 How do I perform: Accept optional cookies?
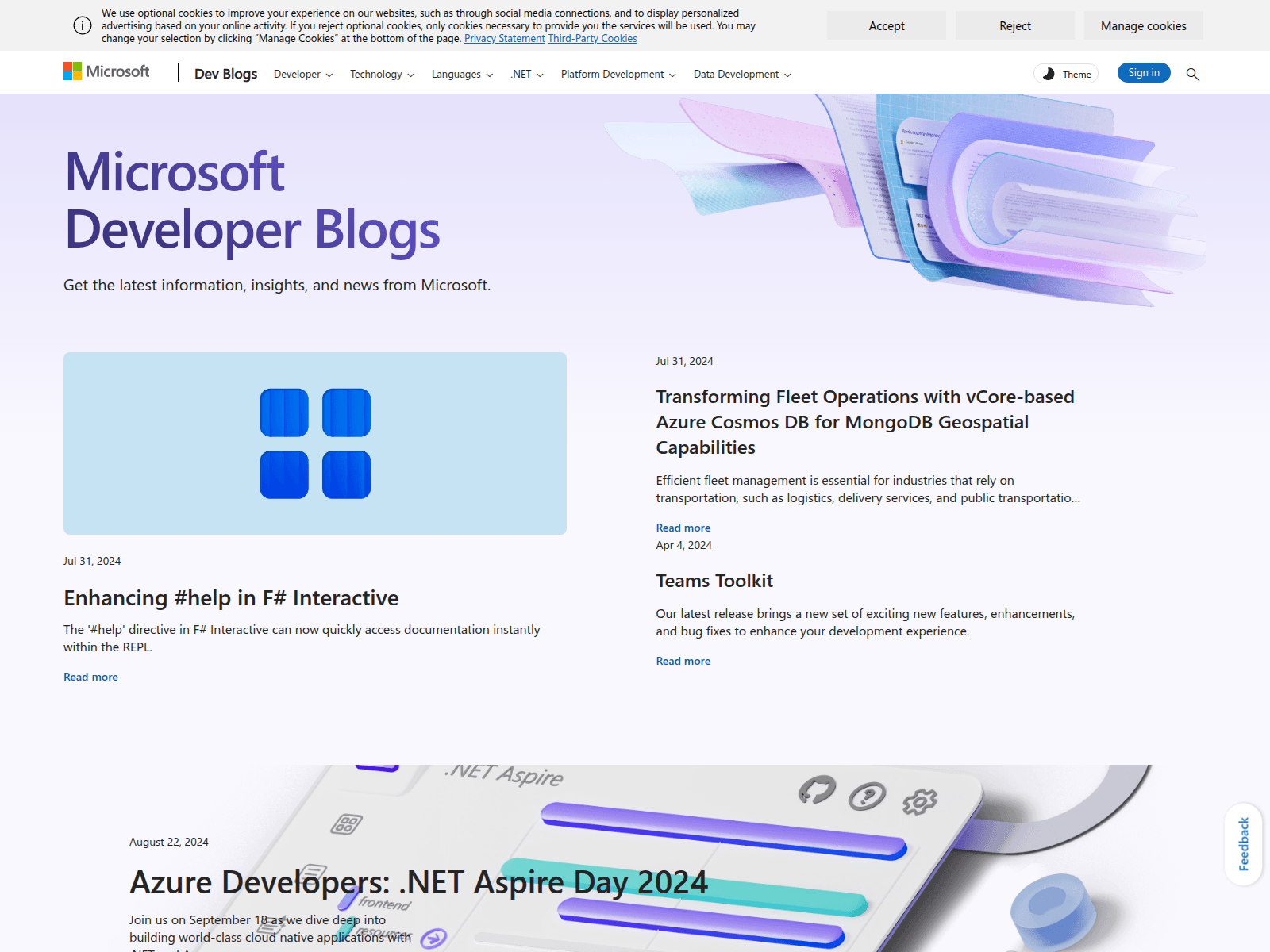click(887, 25)
